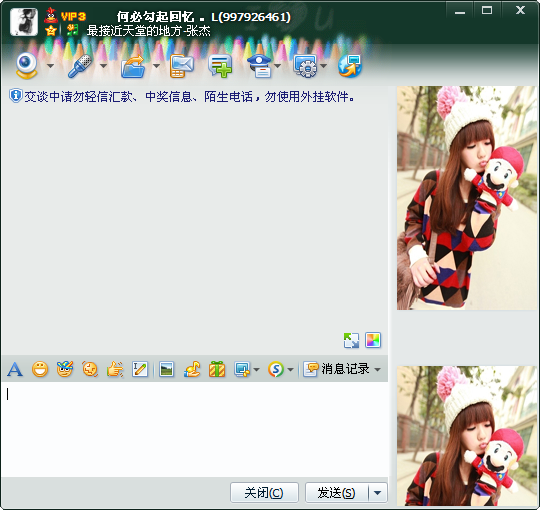The width and height of the screenshot is (540, 510).
Task: Open the send button options arrow
Action: (378, 492)
